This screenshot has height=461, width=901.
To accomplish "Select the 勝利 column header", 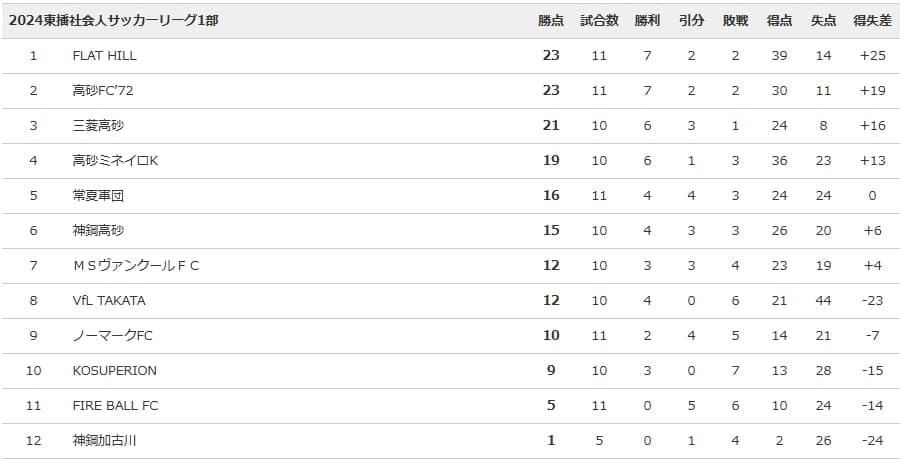I will coord(647,21).
